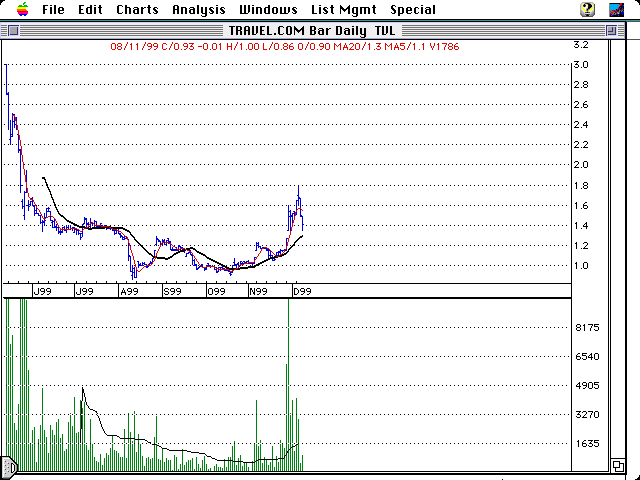Click the red quote data line 08/11/99
The height and width of the screenshot is (480, 640).
[x=285, y=47]
